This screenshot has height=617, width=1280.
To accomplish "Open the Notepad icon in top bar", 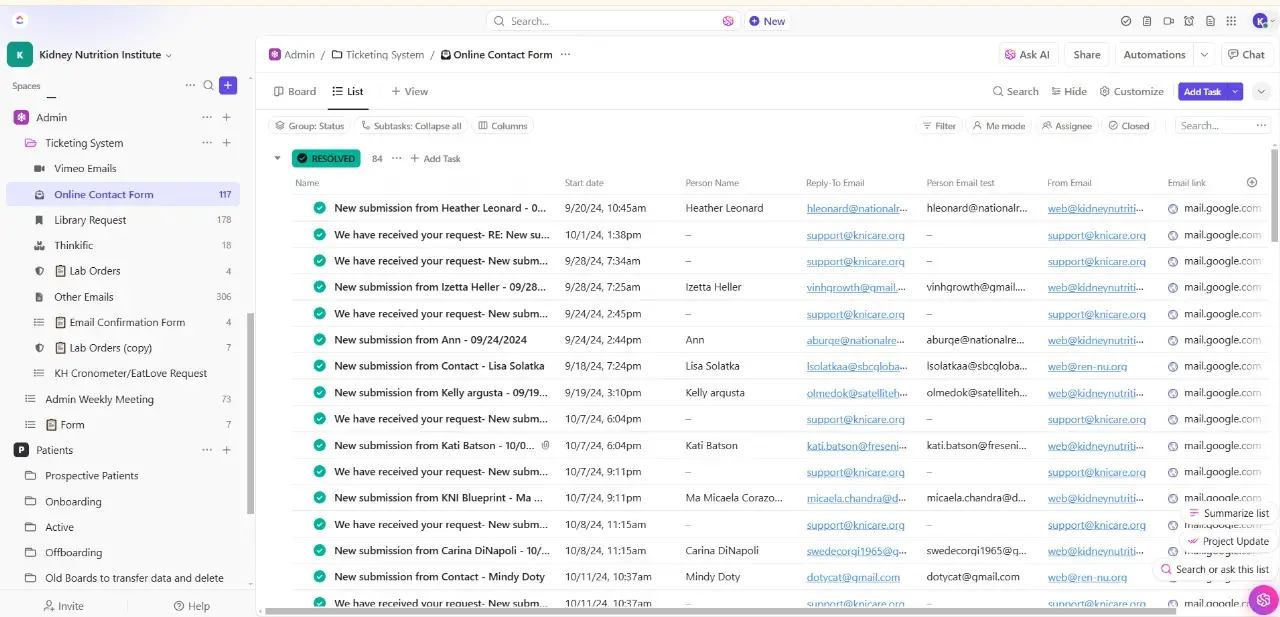I will click(x=1146, y=21).
